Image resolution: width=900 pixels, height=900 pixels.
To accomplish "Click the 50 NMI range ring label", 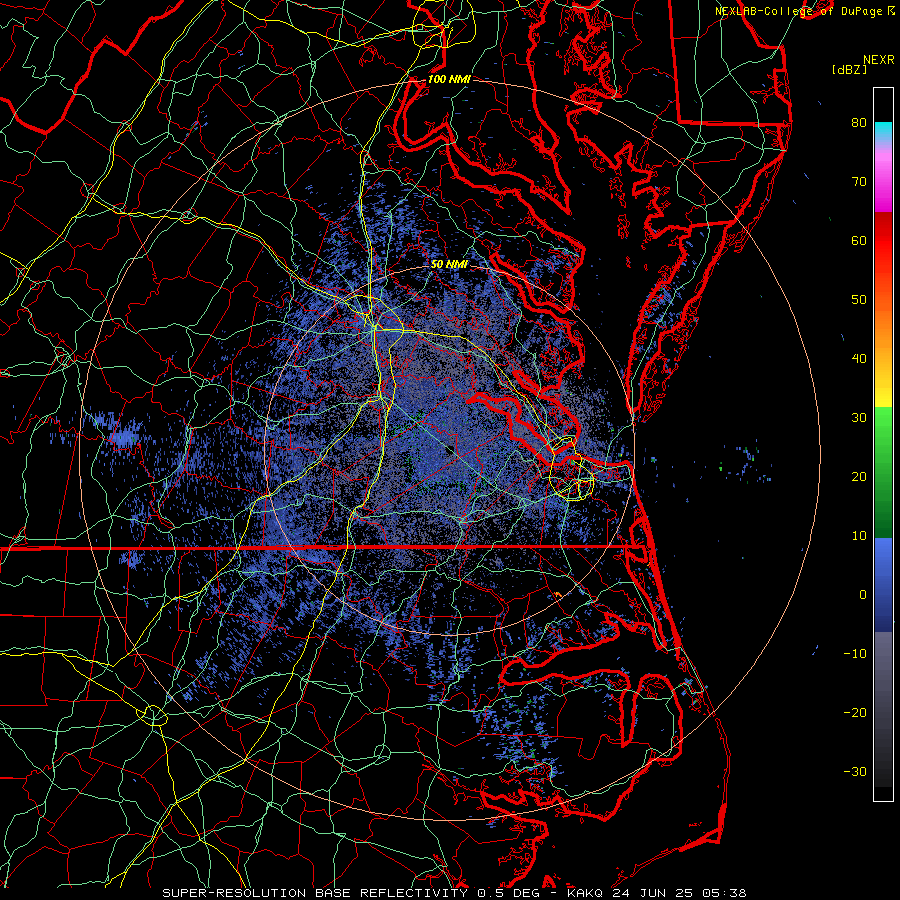I will pyautogui.click(x=449, y=265).
